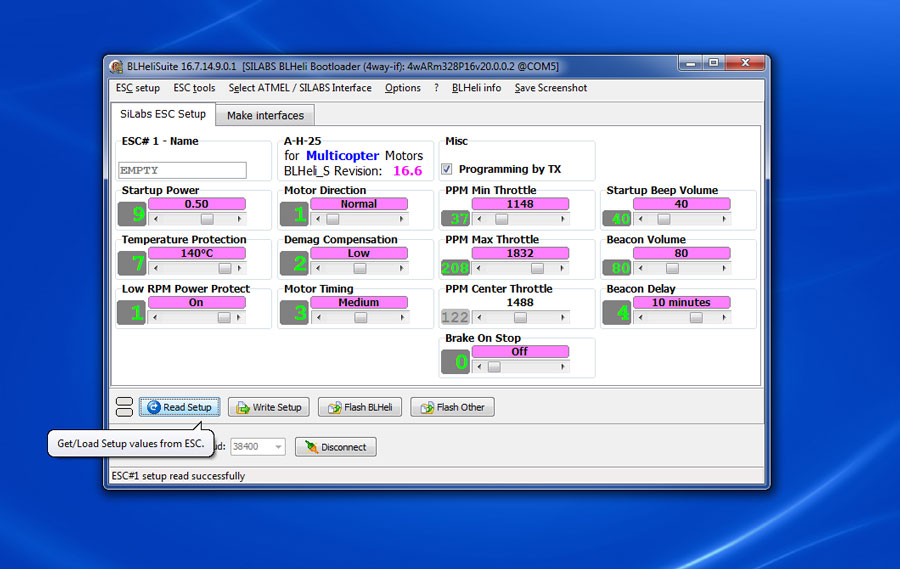Screen dimensions: 900x569
Task: Click the BLHeliSuite title bar app icon
Action: (117, 67)
